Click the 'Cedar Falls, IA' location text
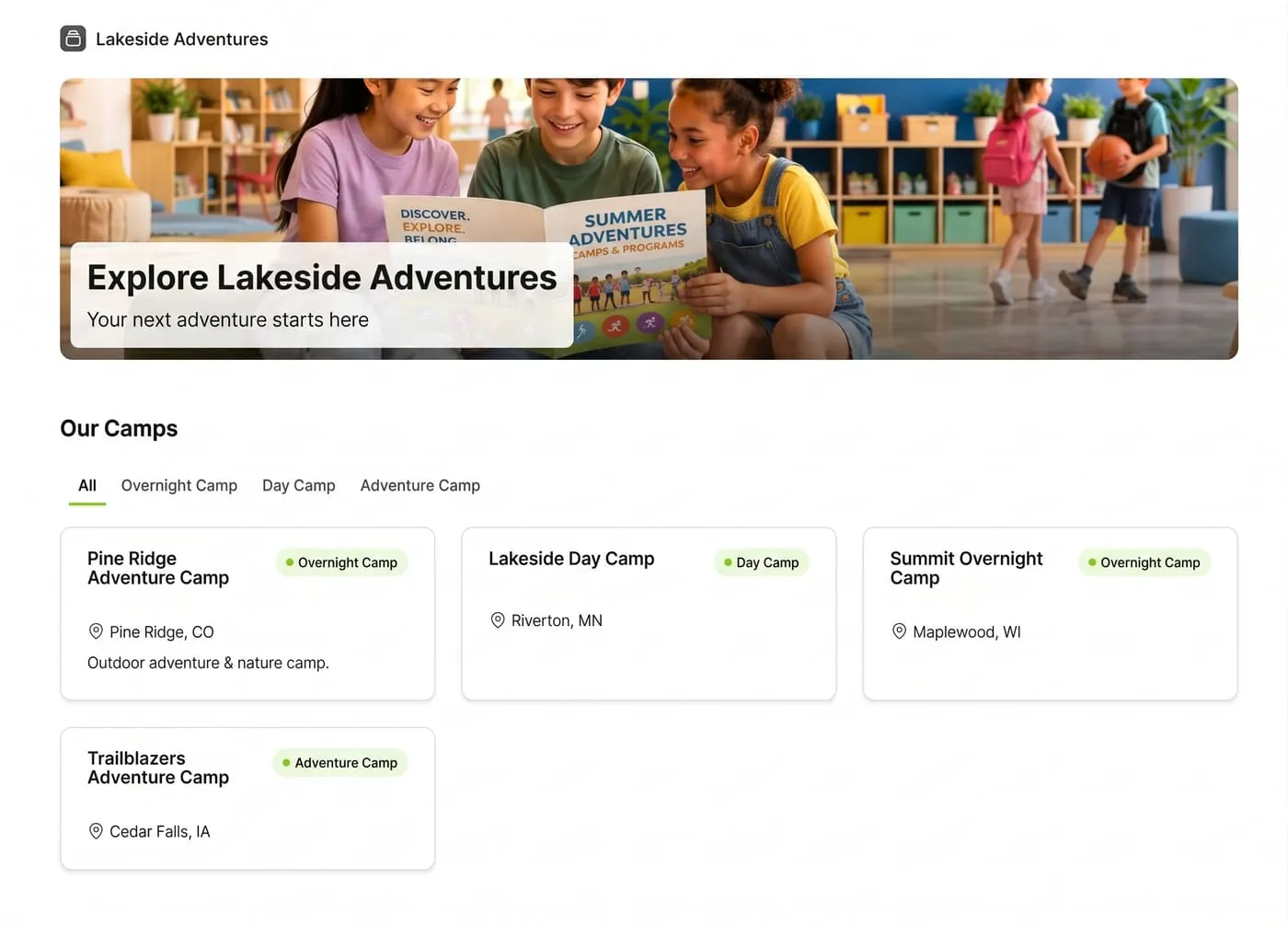 [160, 831]
